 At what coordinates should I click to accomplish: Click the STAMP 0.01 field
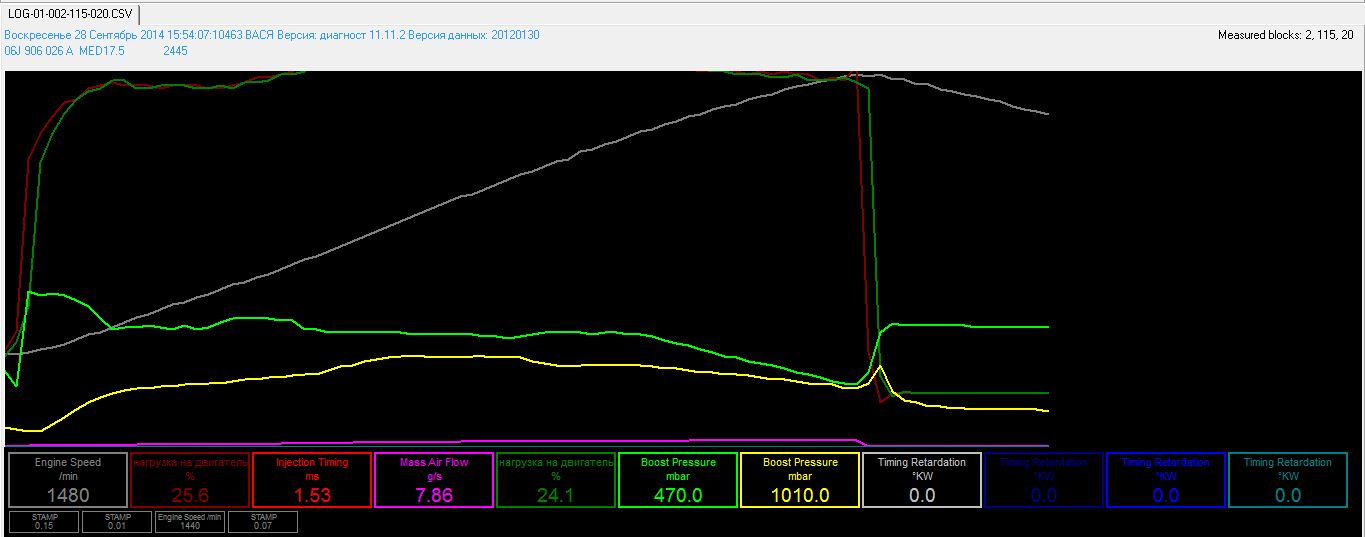coord(117,521)
